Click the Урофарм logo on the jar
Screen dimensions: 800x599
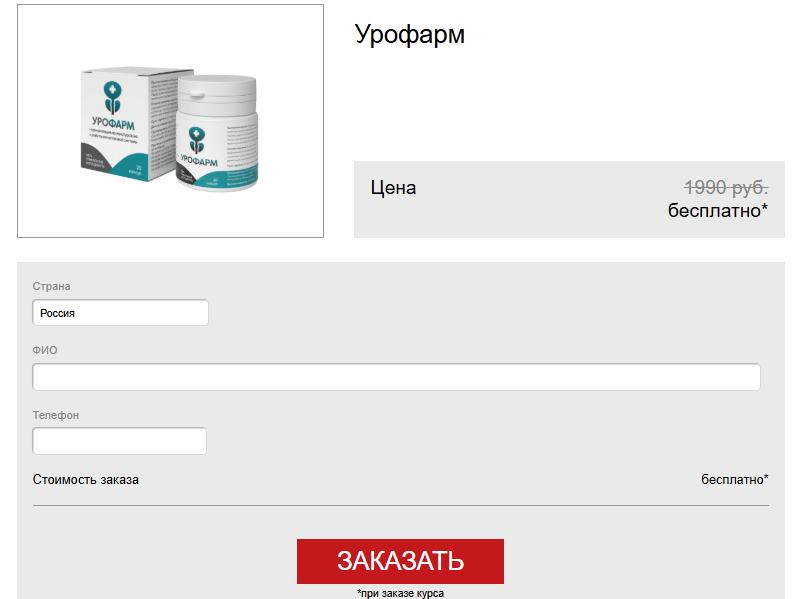click(x=197, y=145)
